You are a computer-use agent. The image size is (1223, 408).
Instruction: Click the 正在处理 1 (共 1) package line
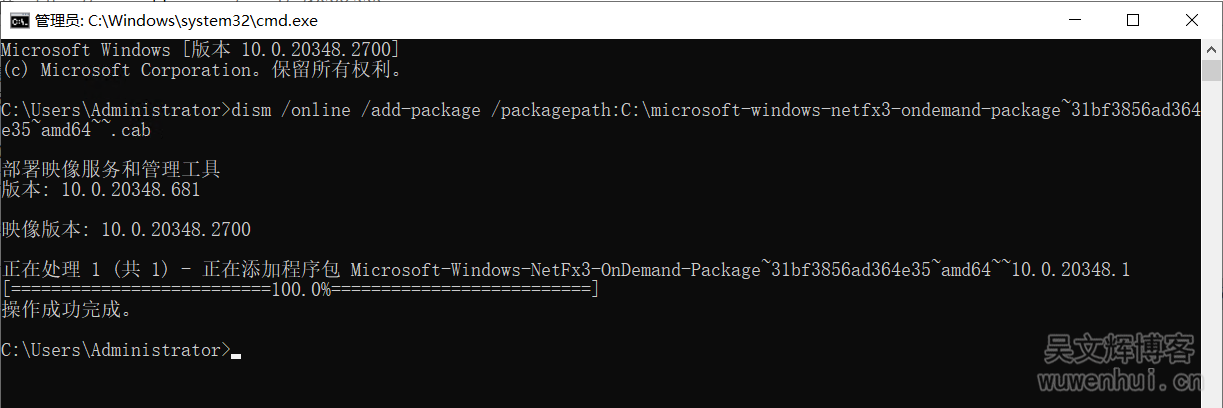tap(565, 270)
